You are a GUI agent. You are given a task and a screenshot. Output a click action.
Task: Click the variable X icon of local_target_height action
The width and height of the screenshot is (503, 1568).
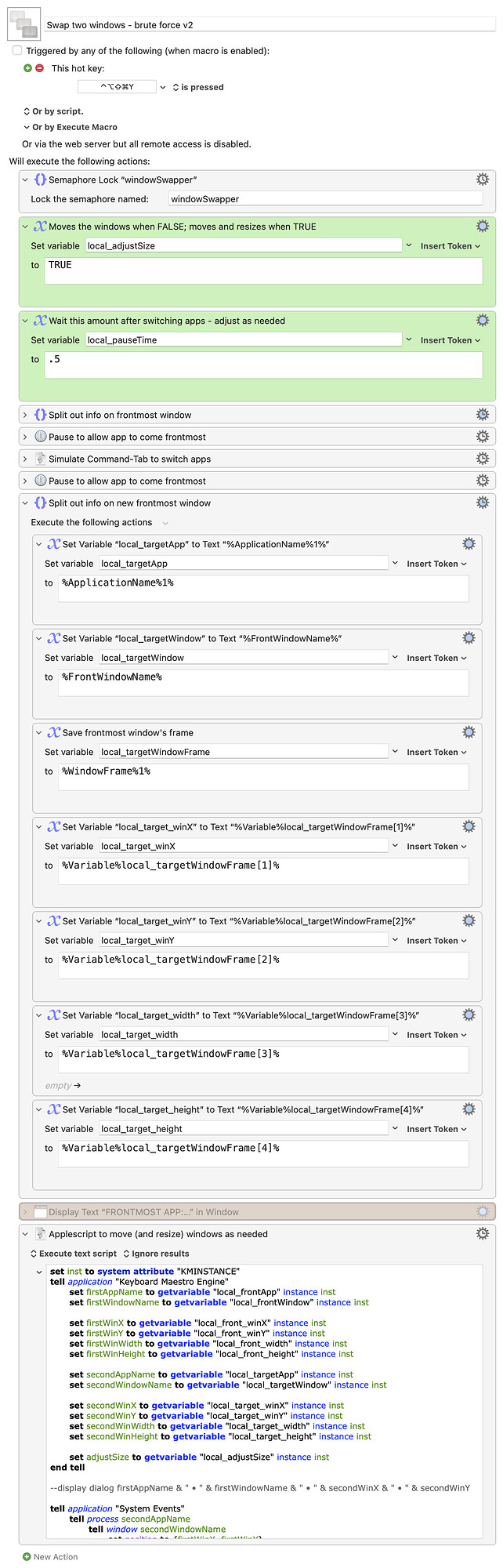(x=54, y=1109)
